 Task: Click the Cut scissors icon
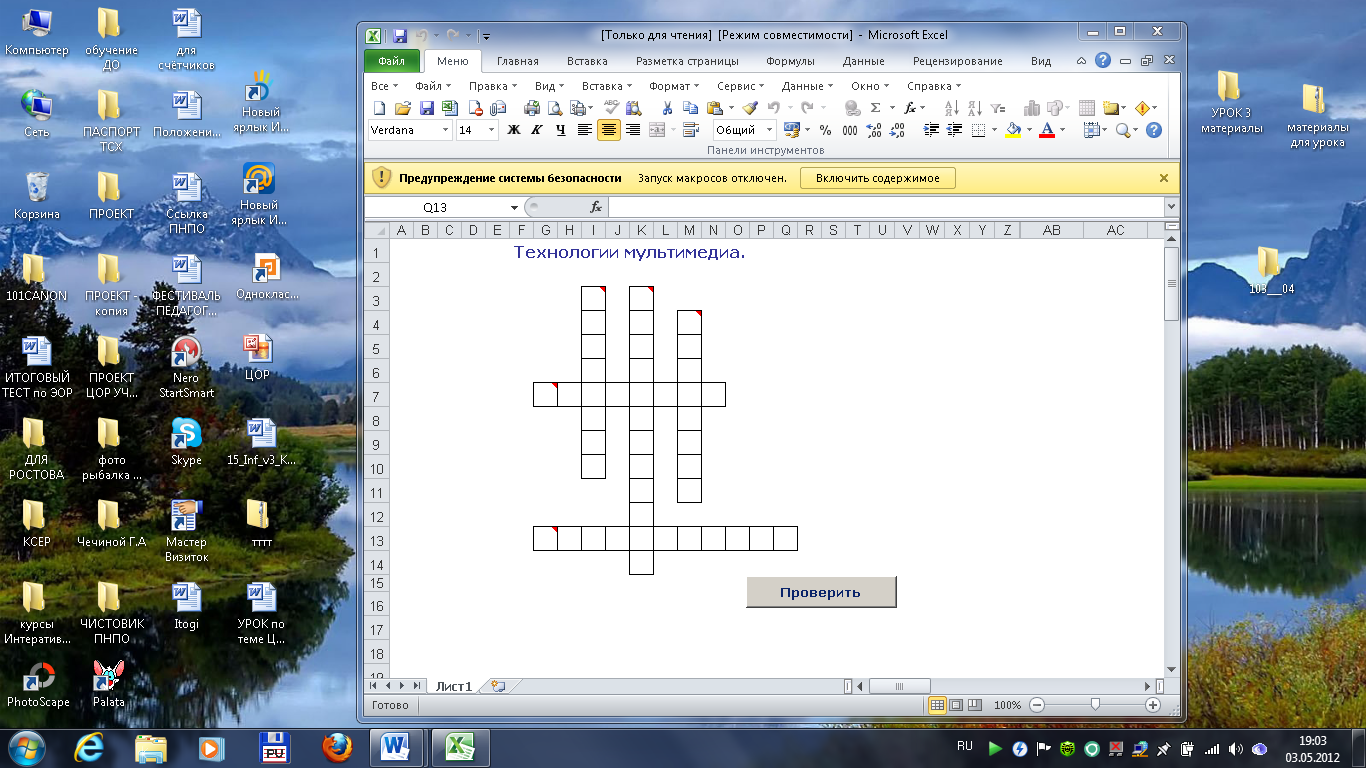point(667,108)
